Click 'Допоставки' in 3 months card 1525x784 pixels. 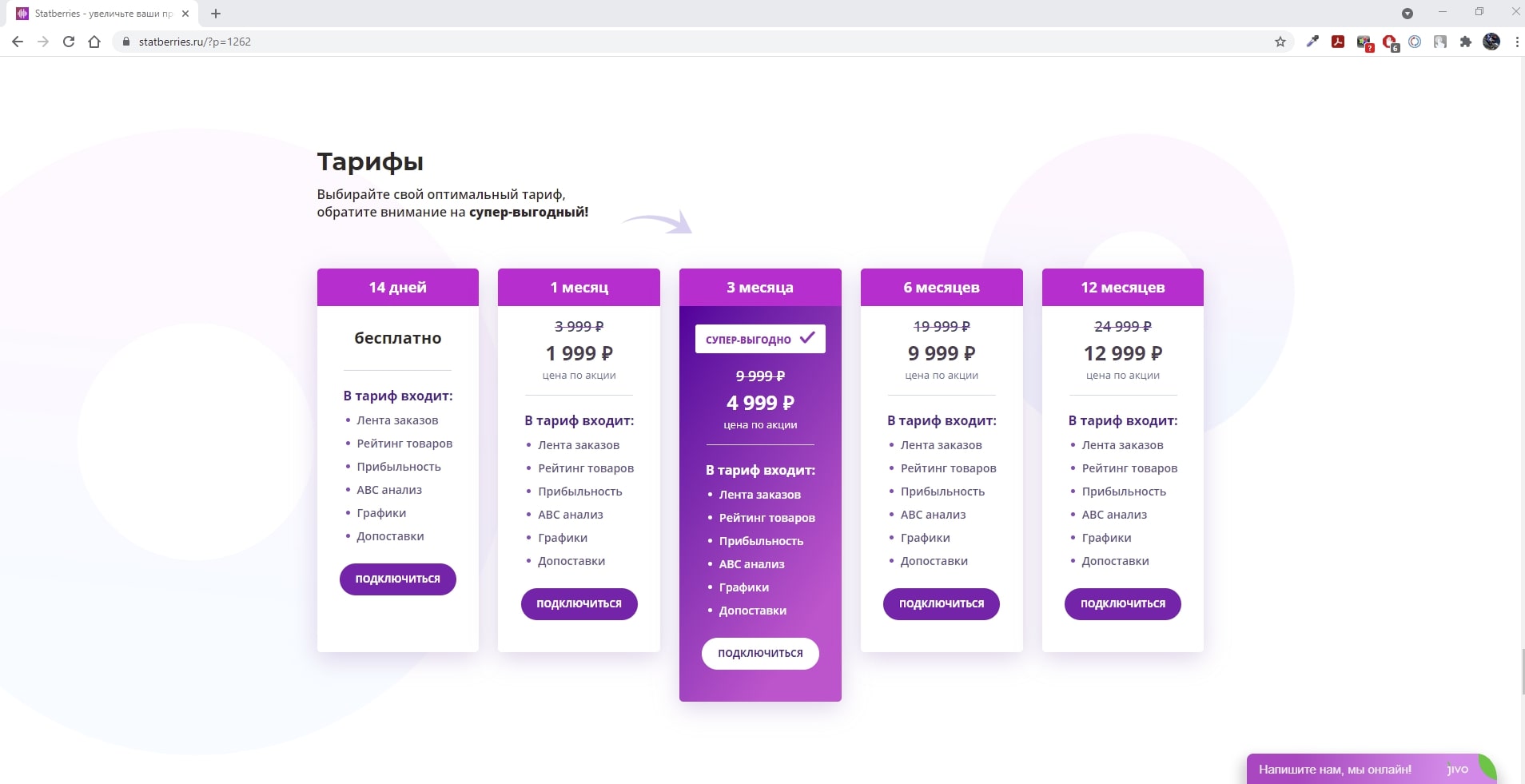pyautogui.click(x=752, y=611)
